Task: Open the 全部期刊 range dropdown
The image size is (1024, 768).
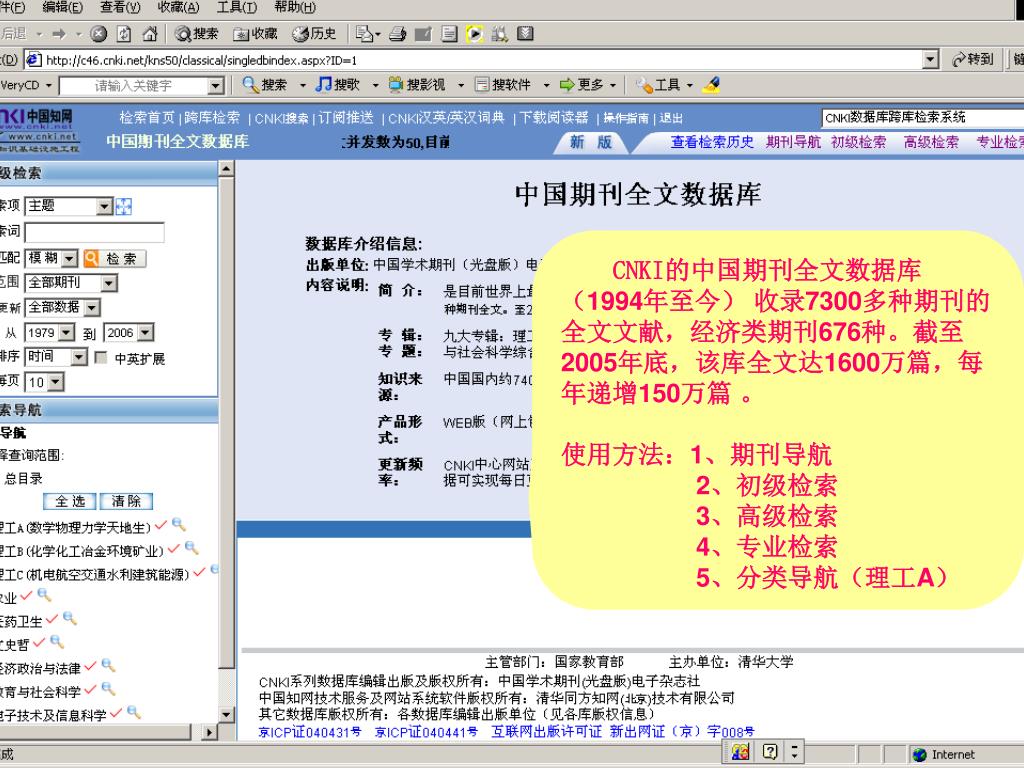Action: pyautogui.click(x=110, y=283)
